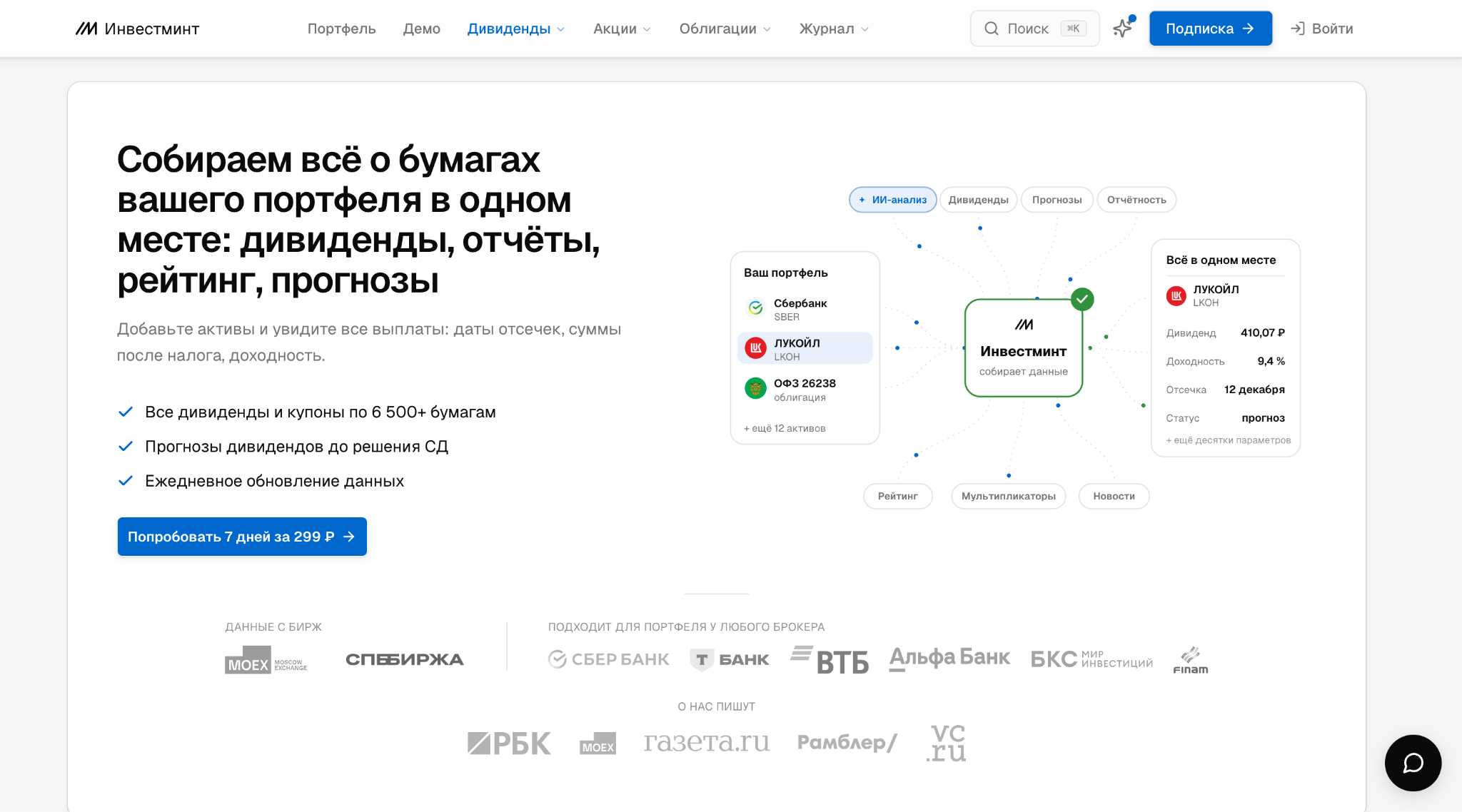
Task: Click the cutoff date 12 декабря
Action: pos(1254,390)
